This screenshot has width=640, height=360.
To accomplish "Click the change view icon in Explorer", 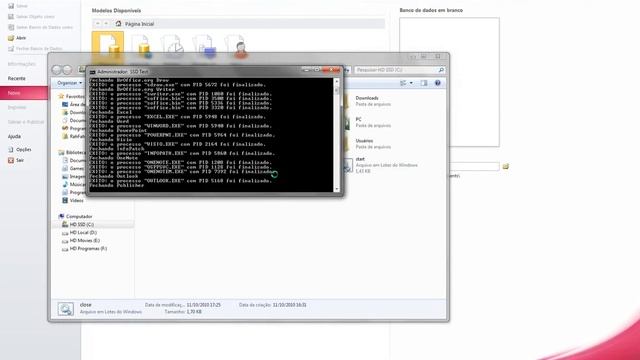I will coord(403,83).
